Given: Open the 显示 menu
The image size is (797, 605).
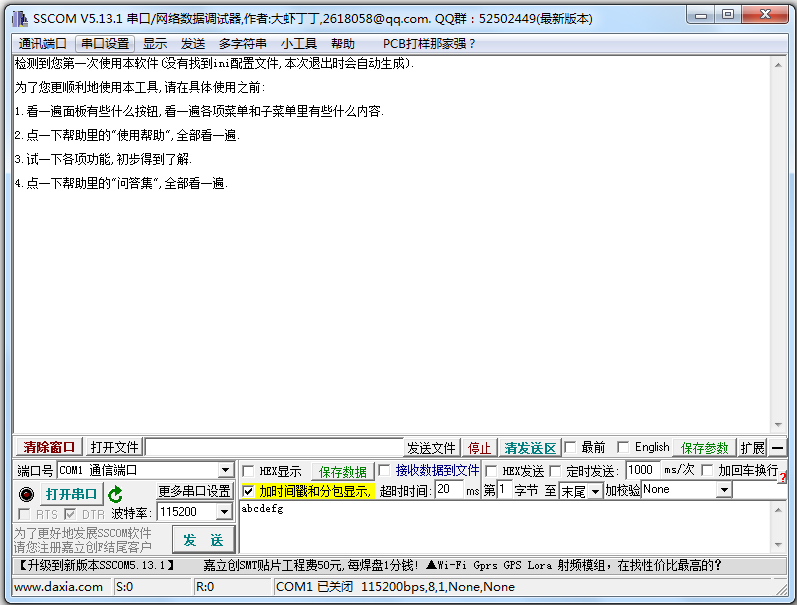Looking at the screenshot, I should (155, 44).
